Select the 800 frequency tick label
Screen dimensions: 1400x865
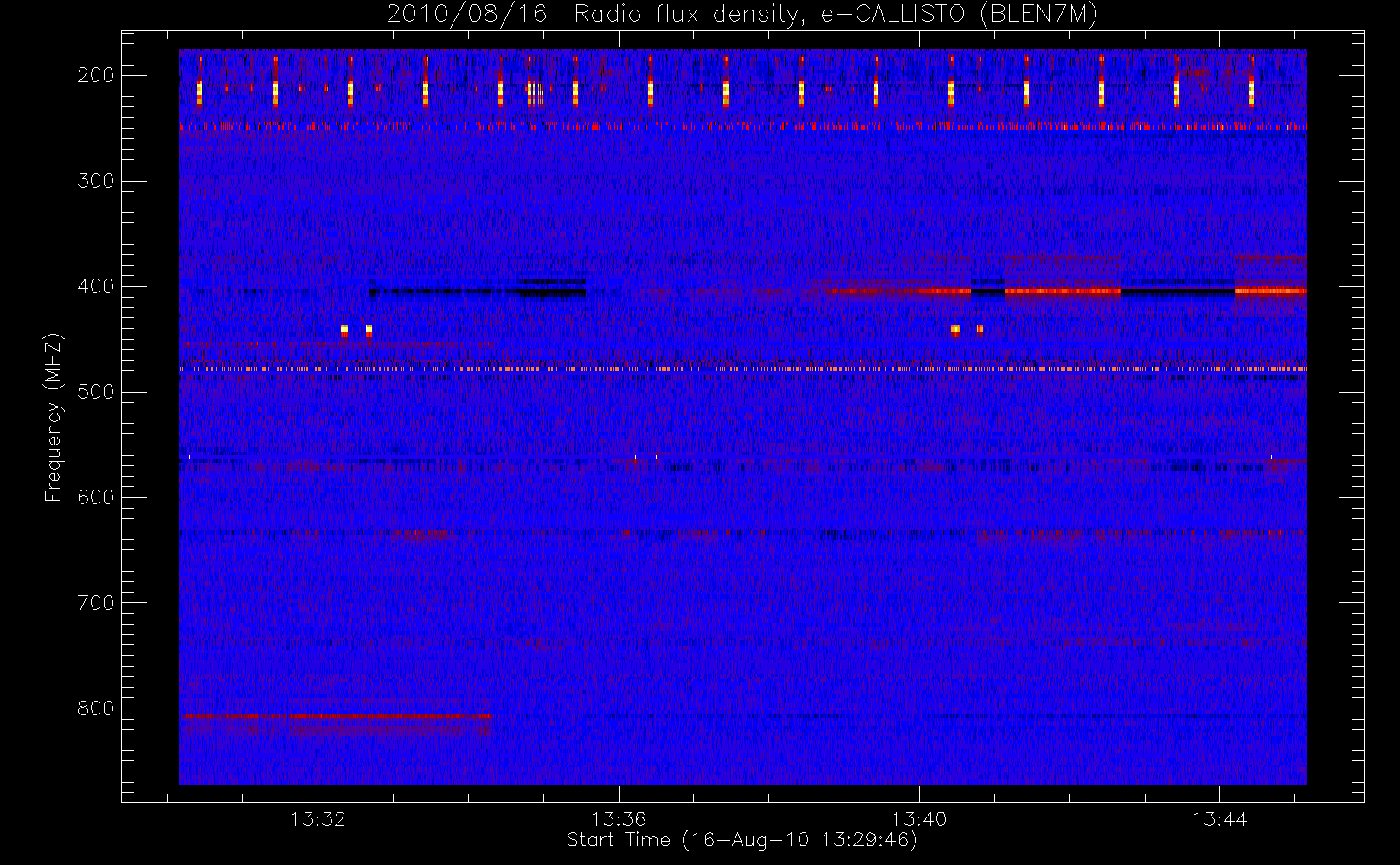coord(96,708)
